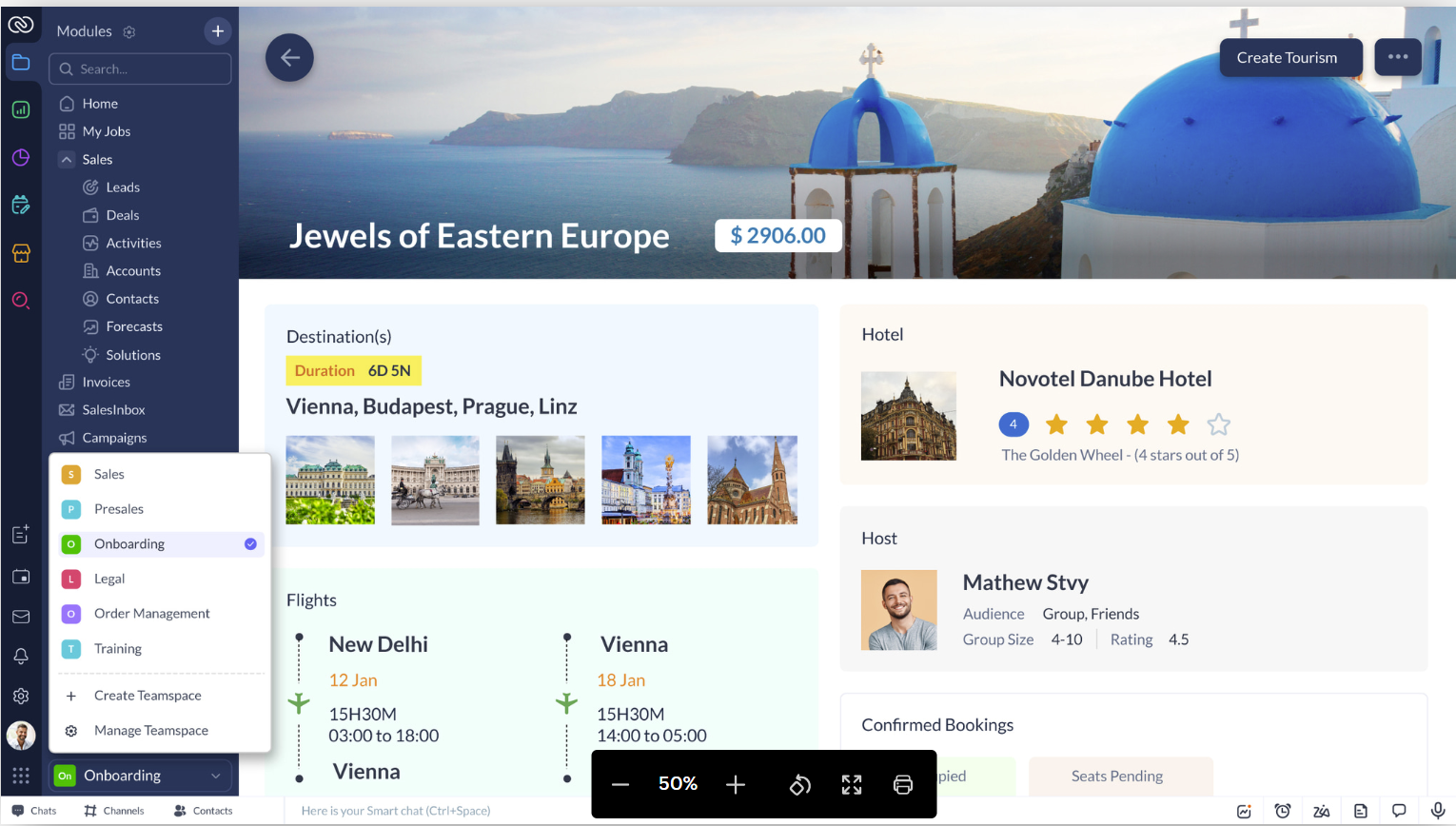The image size is (1456, 826).
Task: Click the rotate icon in zoom toolbar
Action: pos(799,784)
